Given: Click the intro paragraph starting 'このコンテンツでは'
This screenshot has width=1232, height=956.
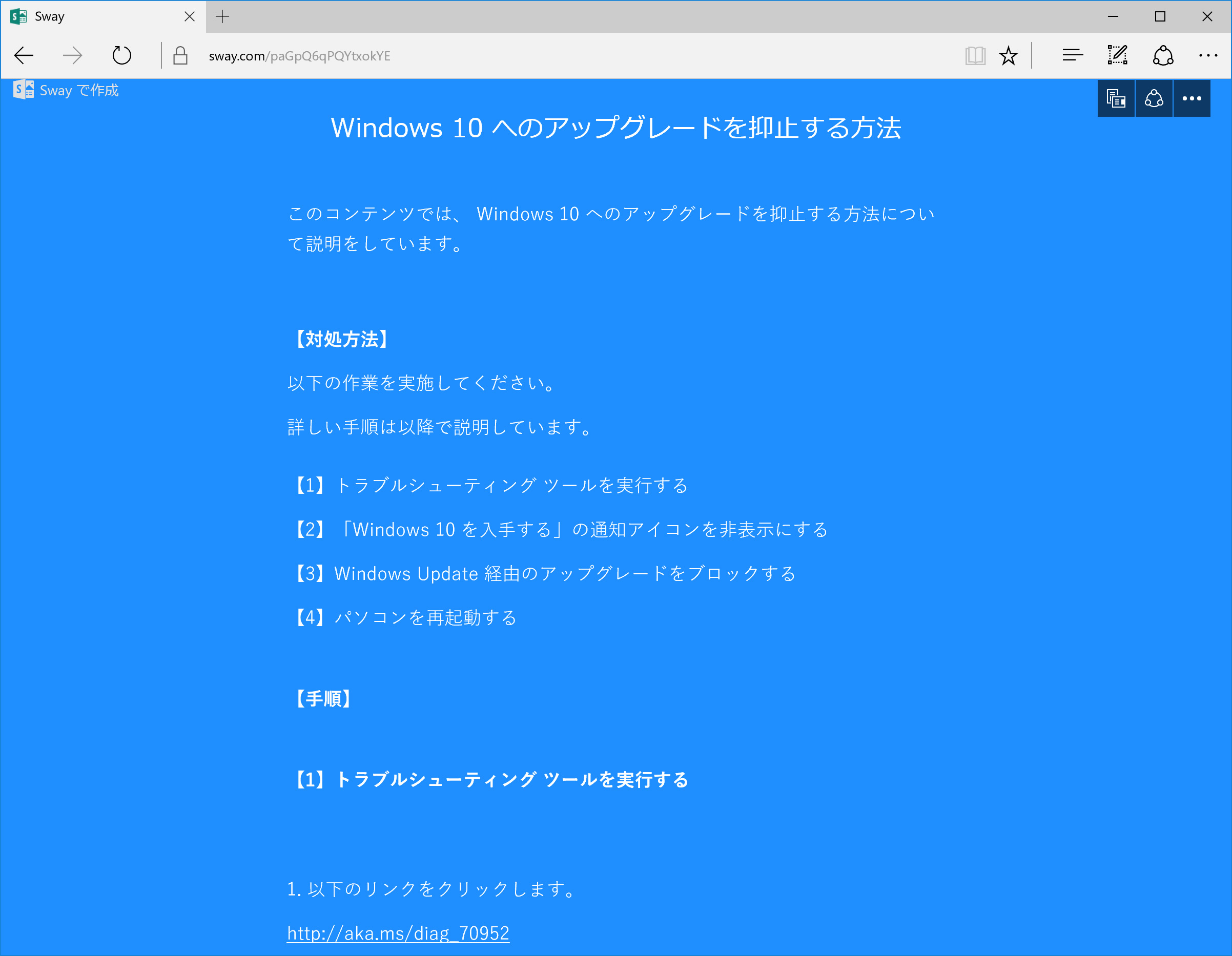Looking at the screenshot, I should (x=611, y=228).
